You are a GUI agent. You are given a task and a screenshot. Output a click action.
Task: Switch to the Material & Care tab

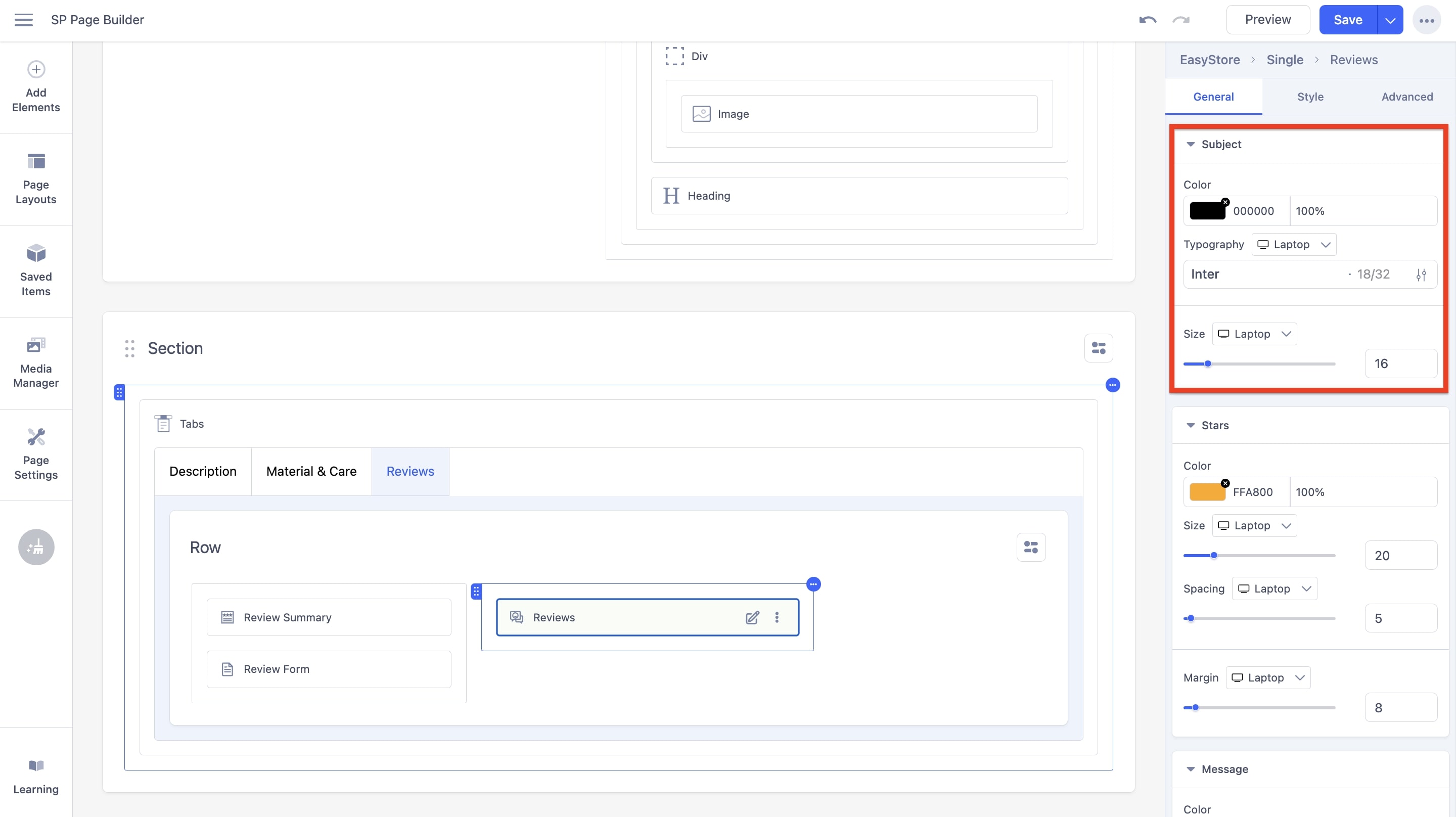coord(311,471)
